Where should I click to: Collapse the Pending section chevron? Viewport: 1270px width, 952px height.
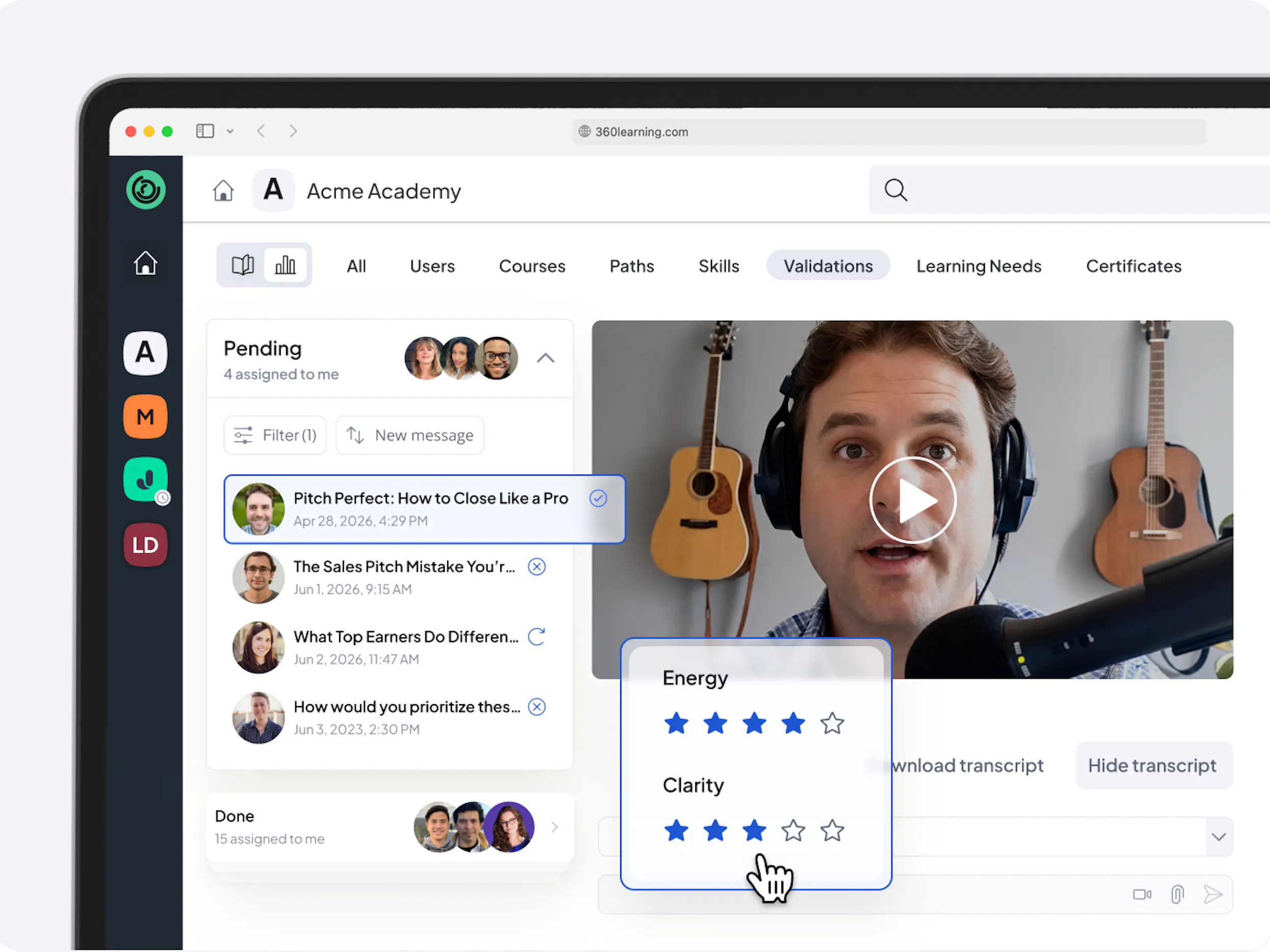pyautogui.click(x=545, y=358)
